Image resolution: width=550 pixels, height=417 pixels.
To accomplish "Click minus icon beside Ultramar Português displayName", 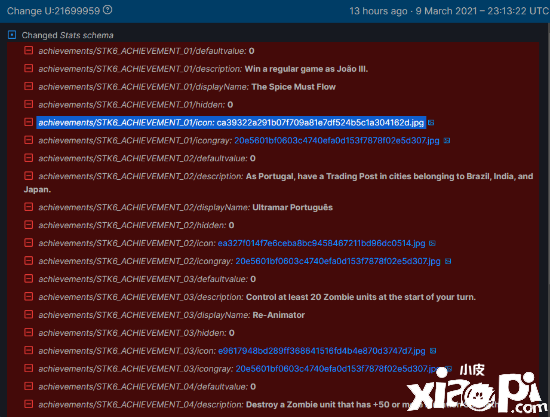I will tap(28, 207).
